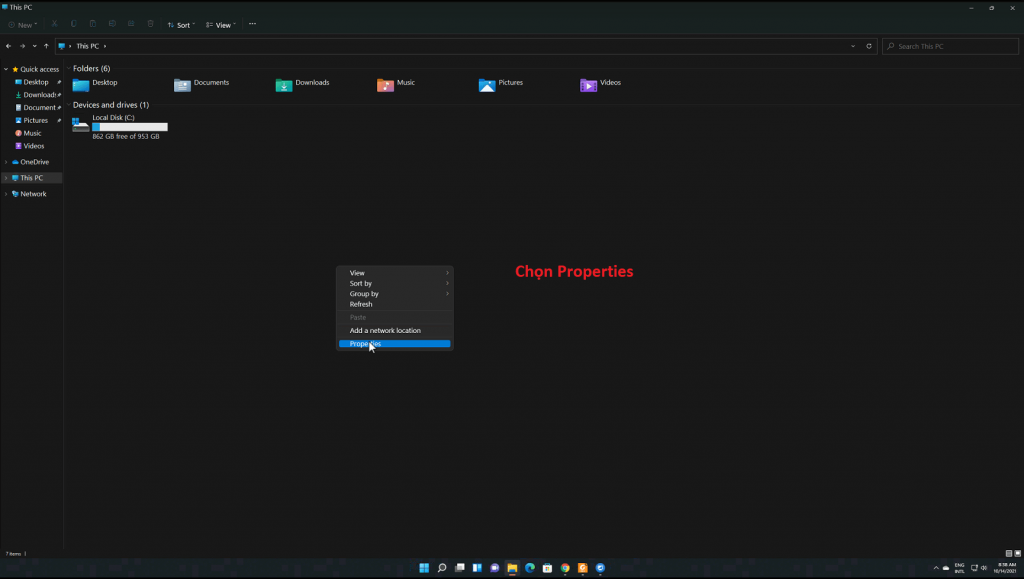Image resolution: width=1024 pixels, height=579 pixels.
Task: Collapse the Quick access section
Action: click(7, 69)
